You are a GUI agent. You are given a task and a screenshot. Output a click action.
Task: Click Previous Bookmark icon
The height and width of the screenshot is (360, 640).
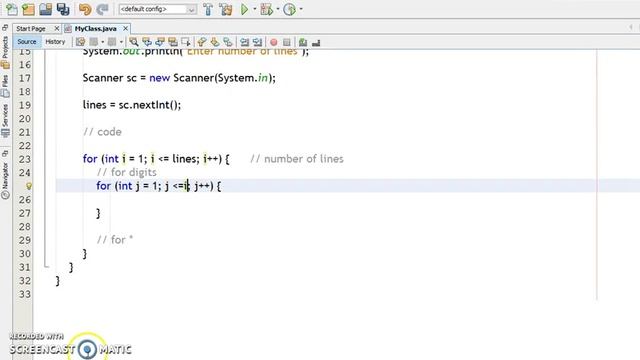[x=202, y=42]
